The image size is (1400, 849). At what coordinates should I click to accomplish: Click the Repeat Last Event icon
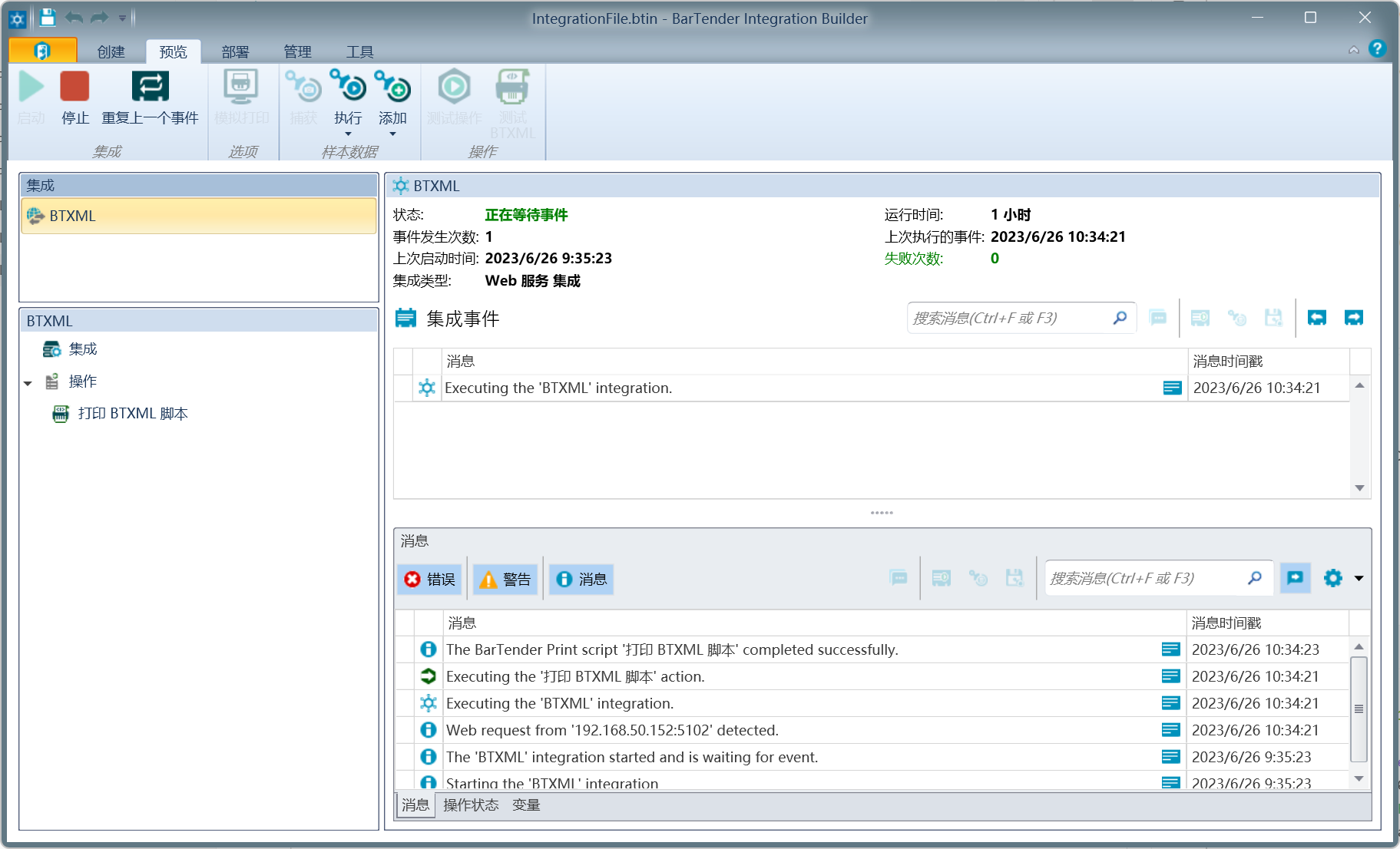(x=150, y=88)
